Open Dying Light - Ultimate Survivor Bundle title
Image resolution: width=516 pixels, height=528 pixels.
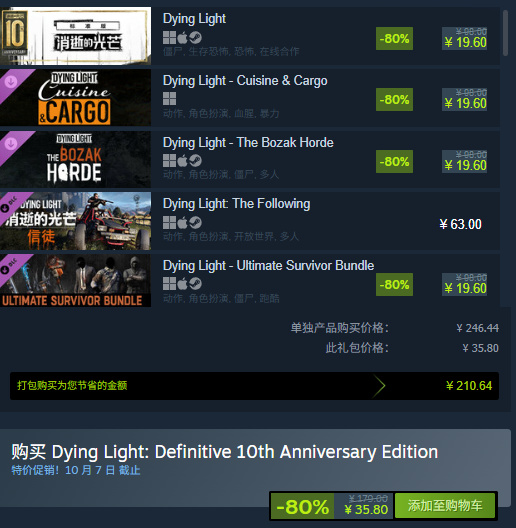[x=268, y=266]
